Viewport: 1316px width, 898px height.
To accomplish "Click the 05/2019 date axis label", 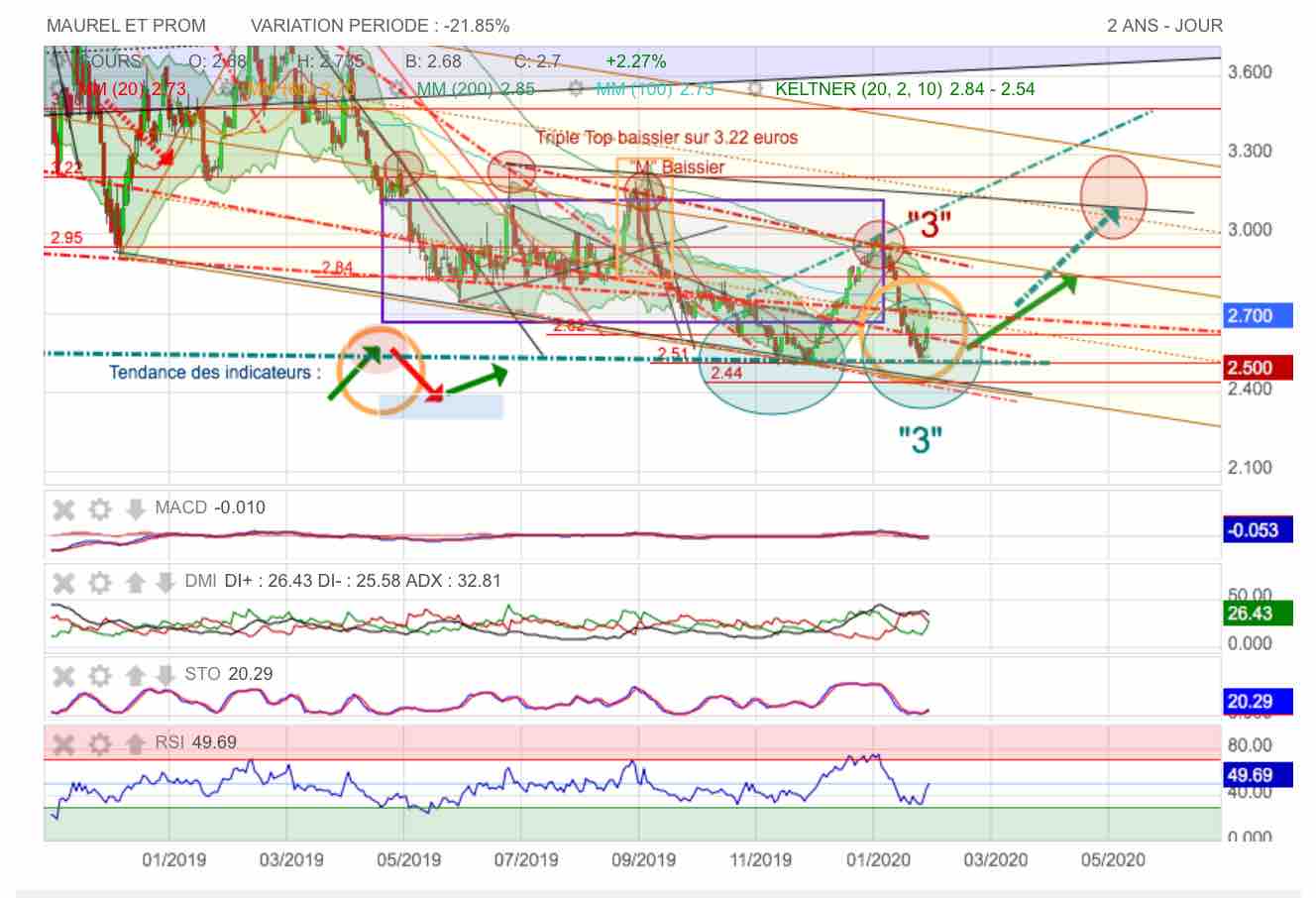I will pos(408,859).
